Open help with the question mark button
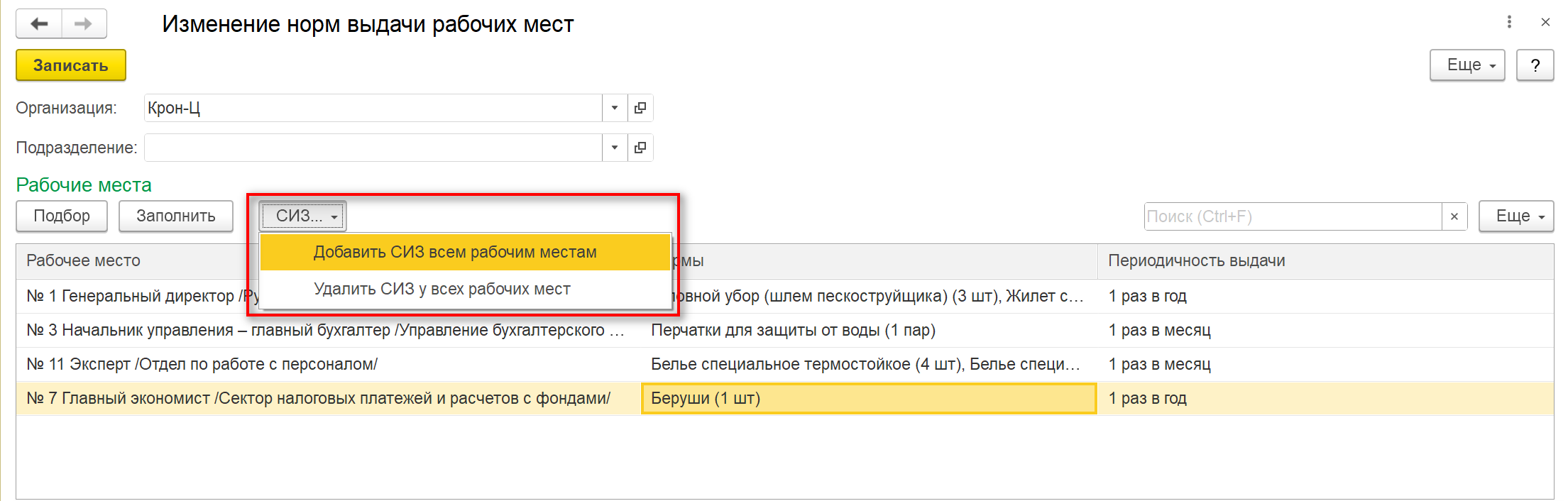Image resolution: width=1568 pixels, height=501 pixels. tap(1535, 65)
